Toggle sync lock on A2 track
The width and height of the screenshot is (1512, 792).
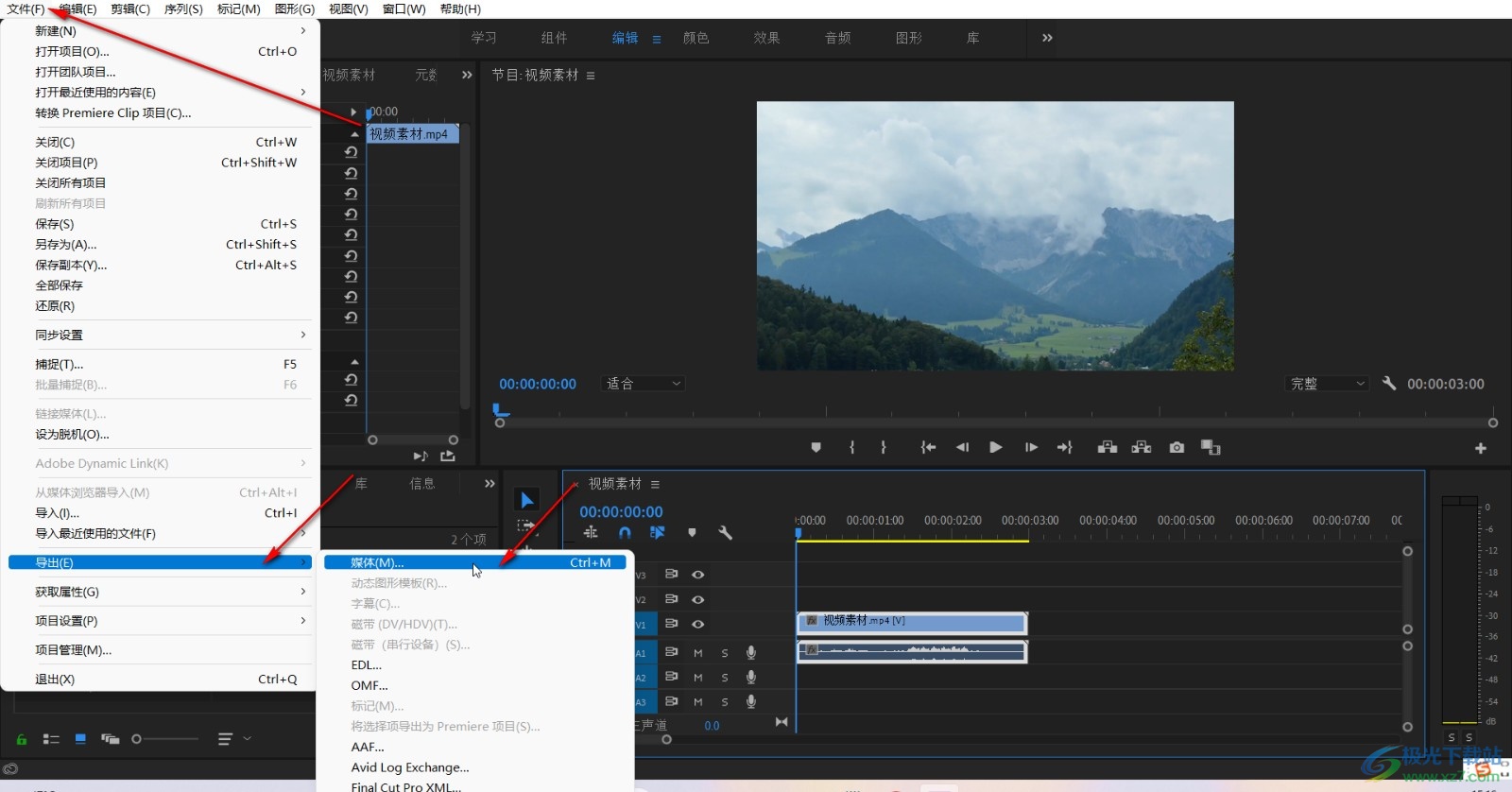click(x=671, y=677)
